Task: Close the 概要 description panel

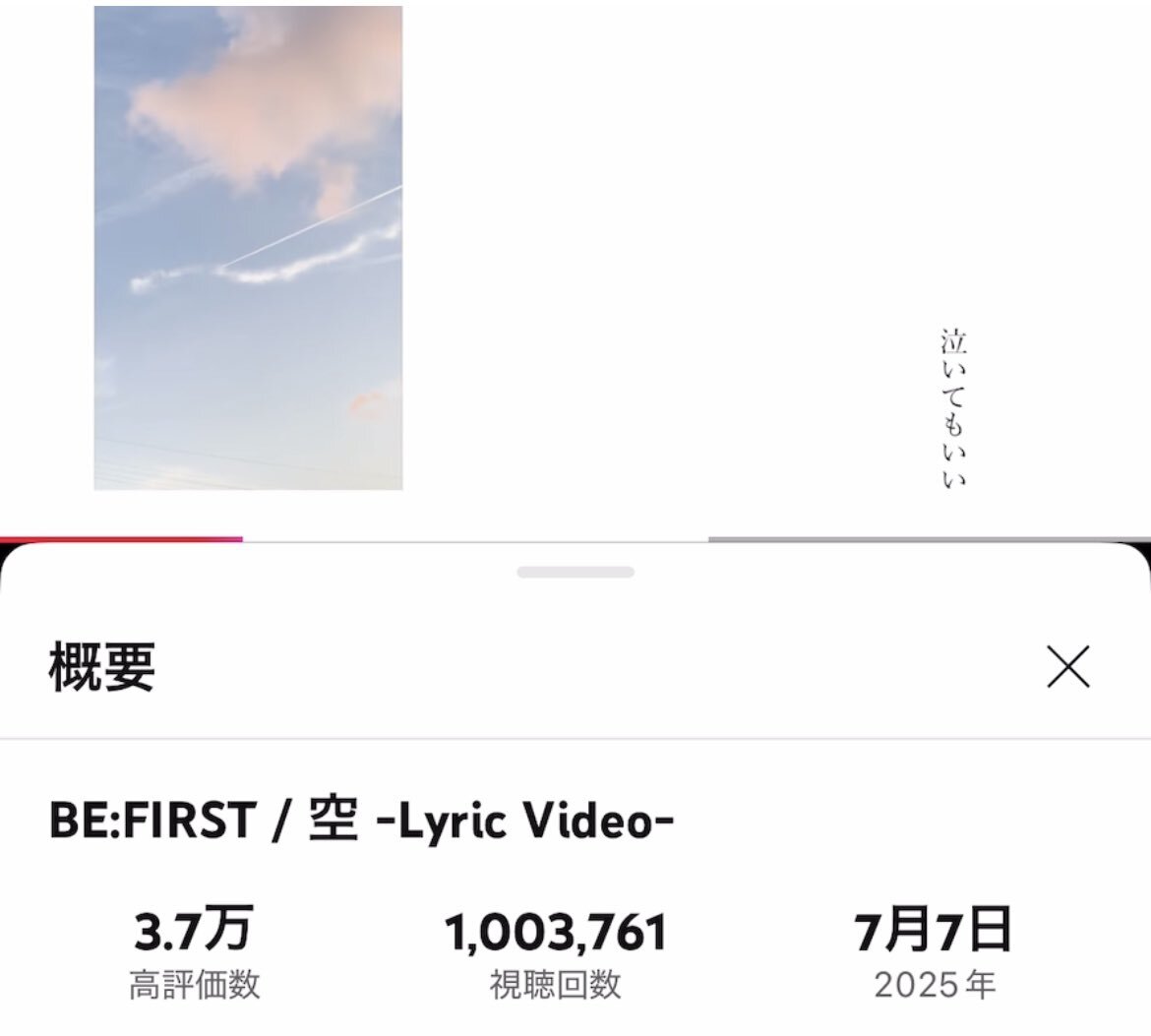Action: point(1068,667)
